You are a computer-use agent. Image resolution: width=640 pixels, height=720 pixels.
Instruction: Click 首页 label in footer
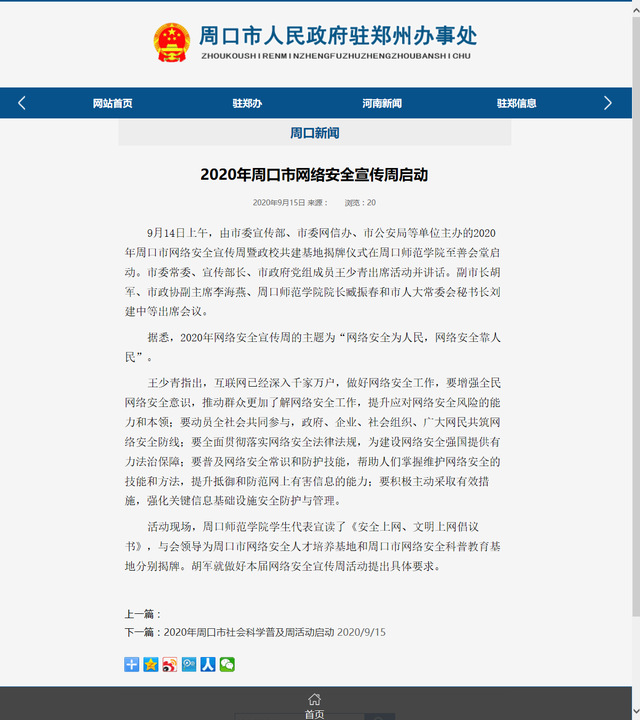[x=314, y=714]
